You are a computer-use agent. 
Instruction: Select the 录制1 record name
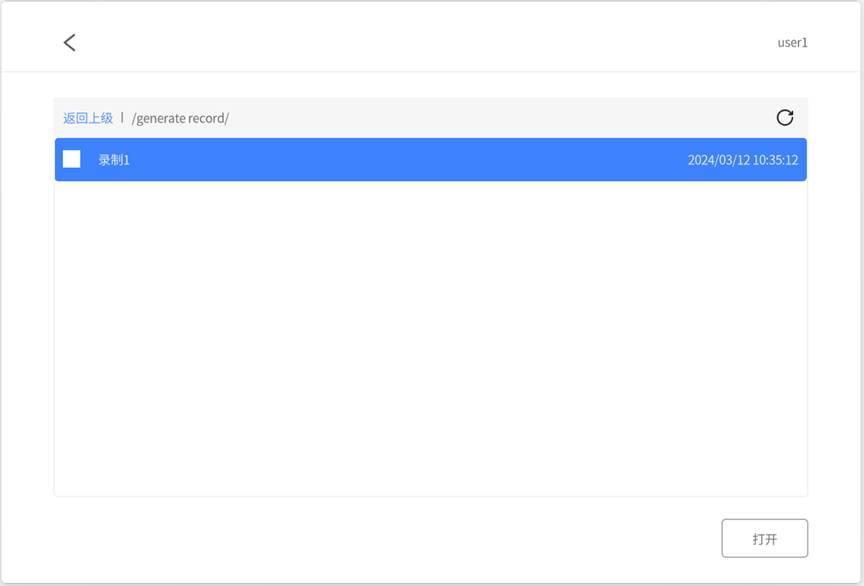pos(114,160)
